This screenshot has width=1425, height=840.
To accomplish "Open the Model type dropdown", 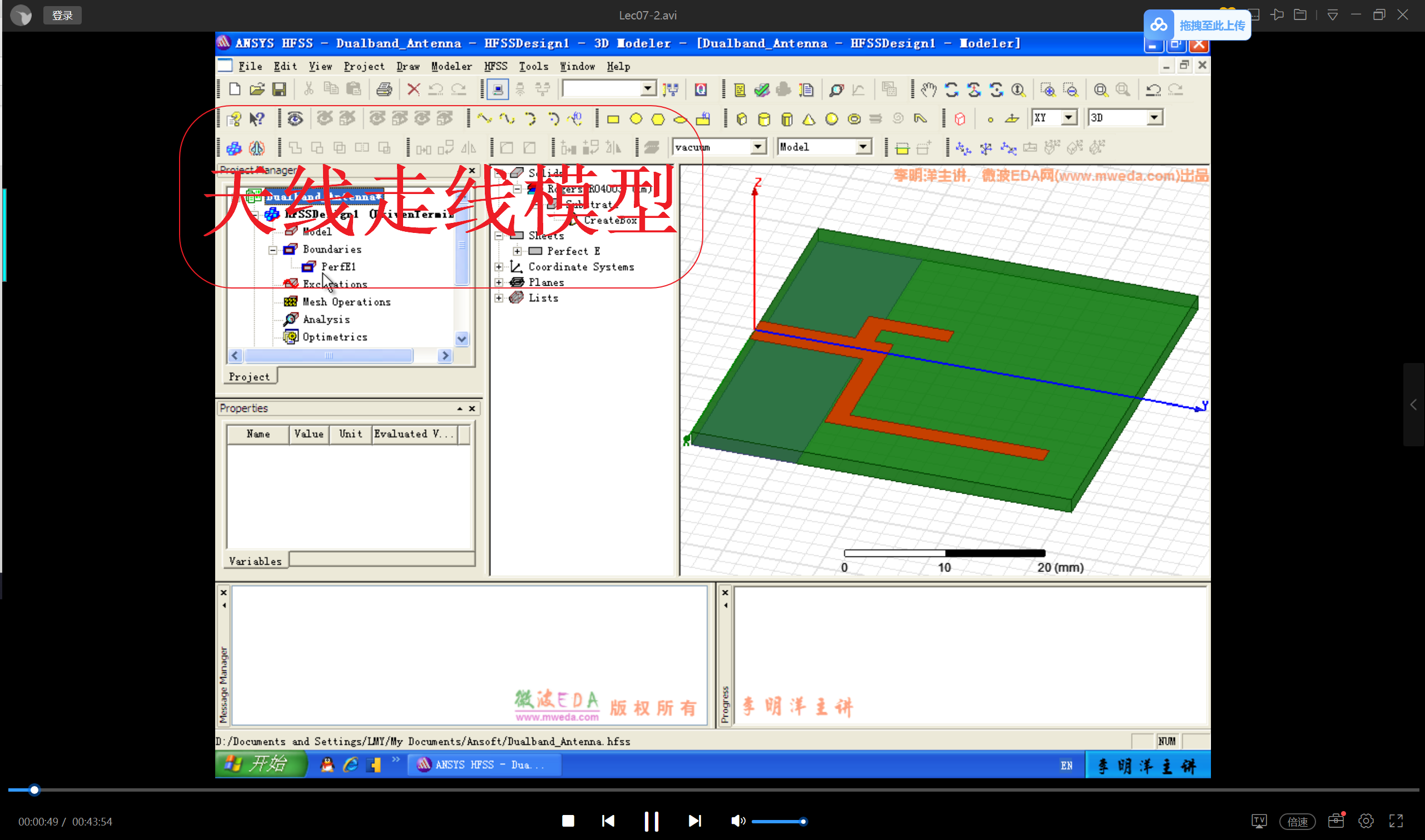I will tap(862, 147).
